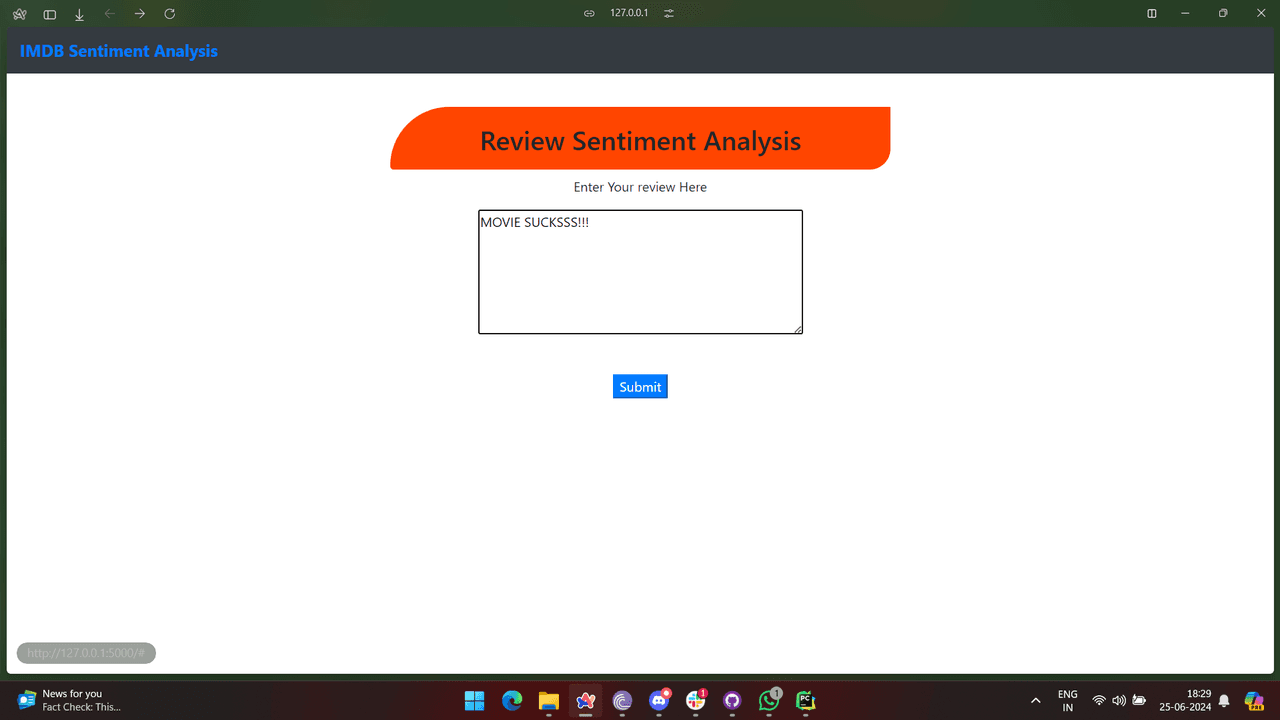Open ENG IN language switcher

point(1068,700)
